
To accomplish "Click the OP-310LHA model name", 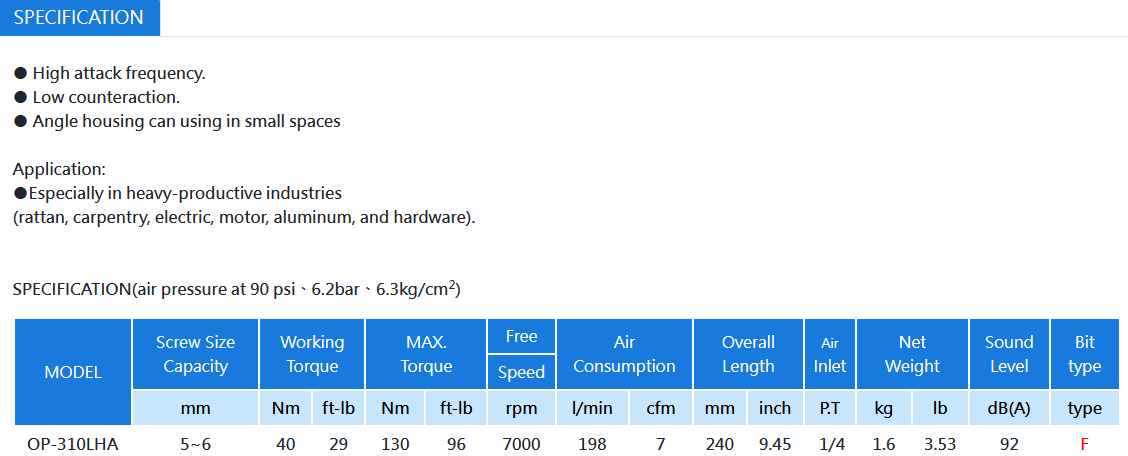I will coord(73,444).
